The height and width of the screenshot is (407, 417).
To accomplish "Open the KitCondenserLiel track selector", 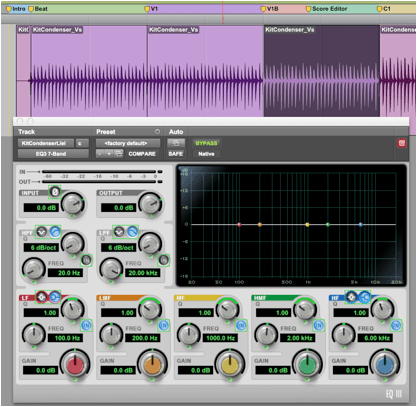I will 46,143.
